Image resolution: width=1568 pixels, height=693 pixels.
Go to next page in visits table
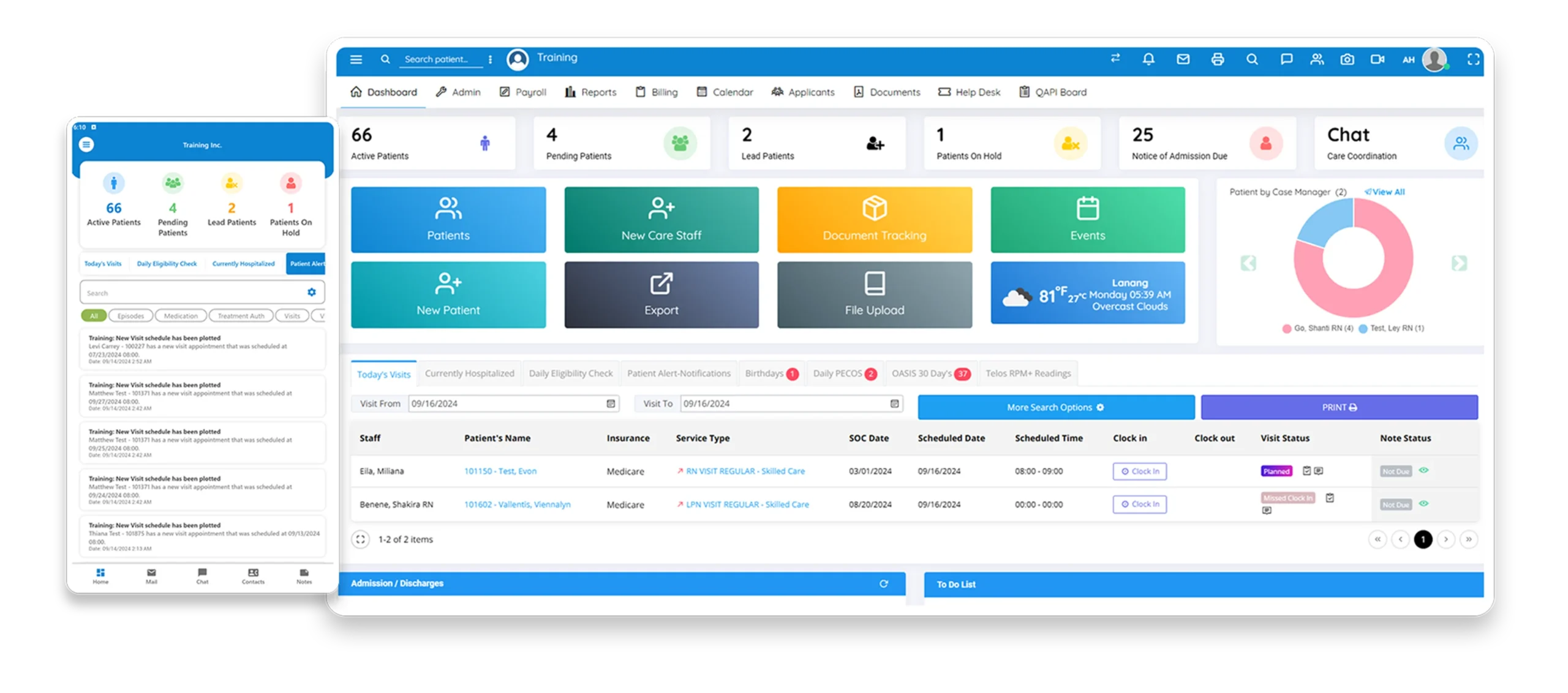1445,539
